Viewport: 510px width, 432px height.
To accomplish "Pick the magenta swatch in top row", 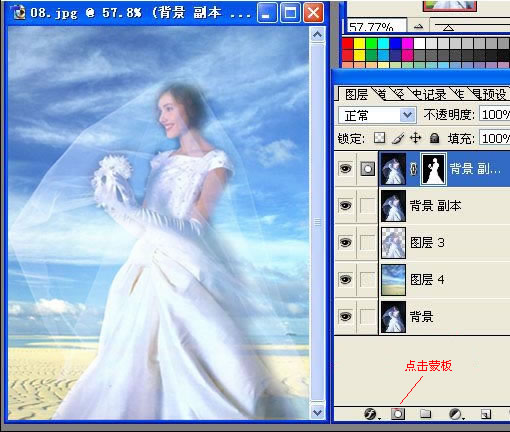I will (407, 44).
